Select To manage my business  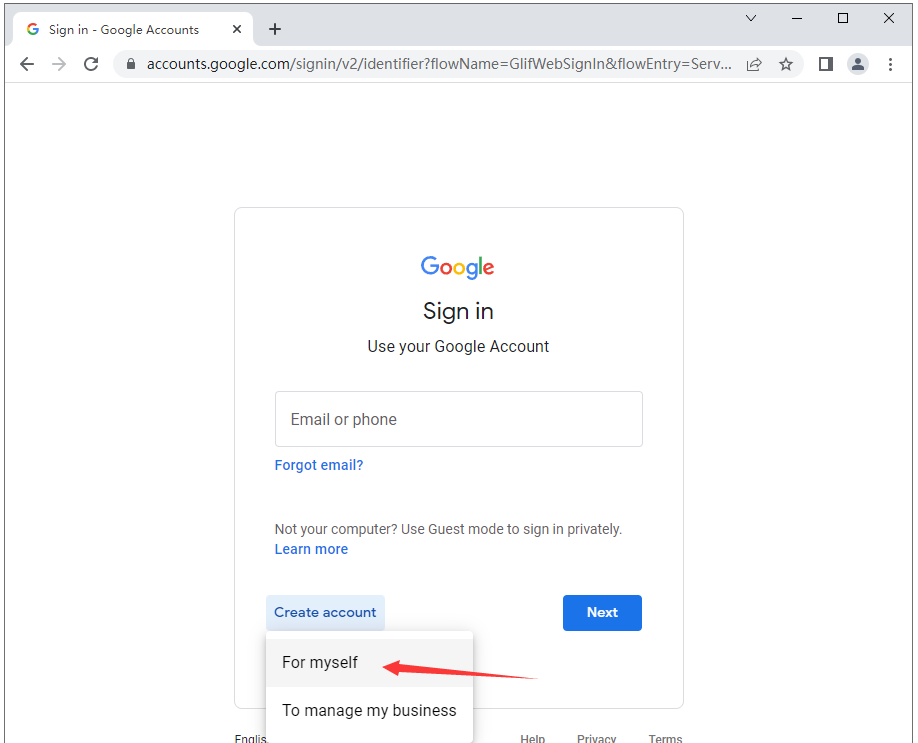click(369, 710)
